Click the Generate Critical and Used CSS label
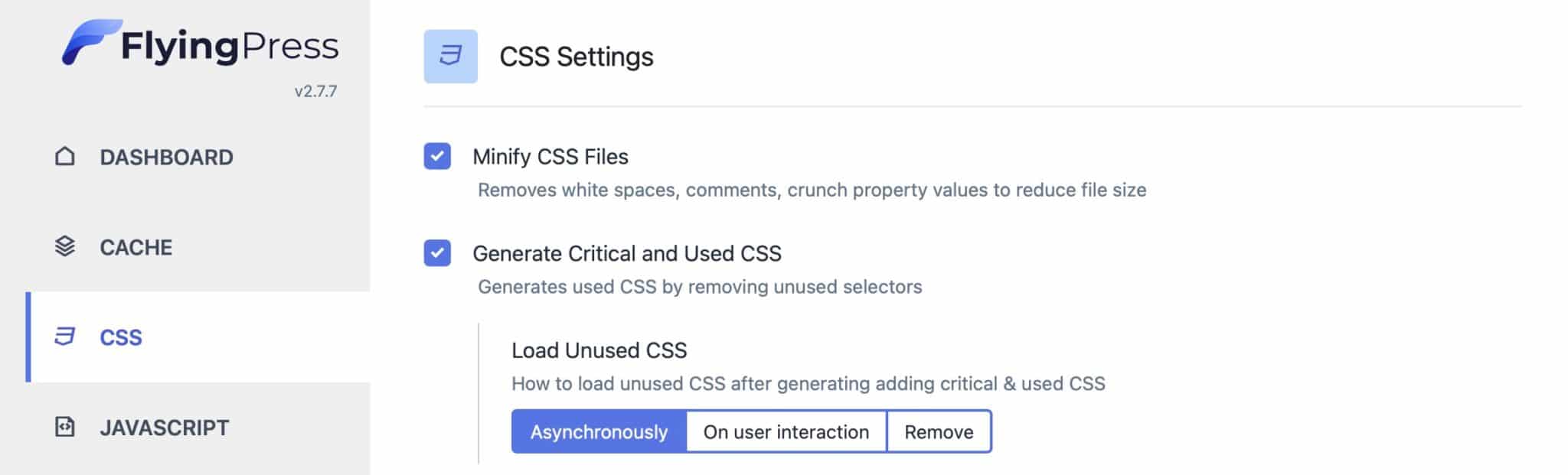Viewport: 1568px width, 475px height. pos(627,253)
